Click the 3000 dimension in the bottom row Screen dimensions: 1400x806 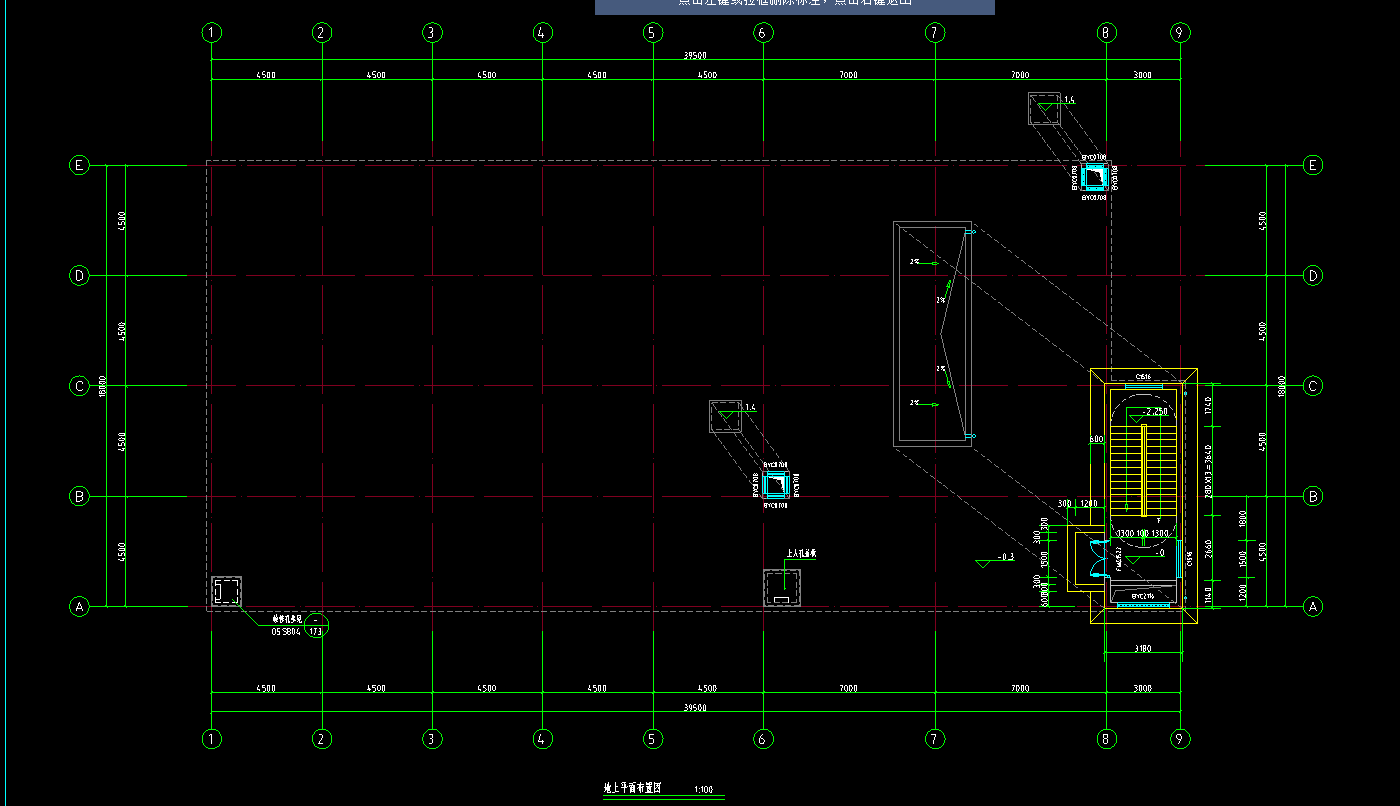(x=1143, y=688)
